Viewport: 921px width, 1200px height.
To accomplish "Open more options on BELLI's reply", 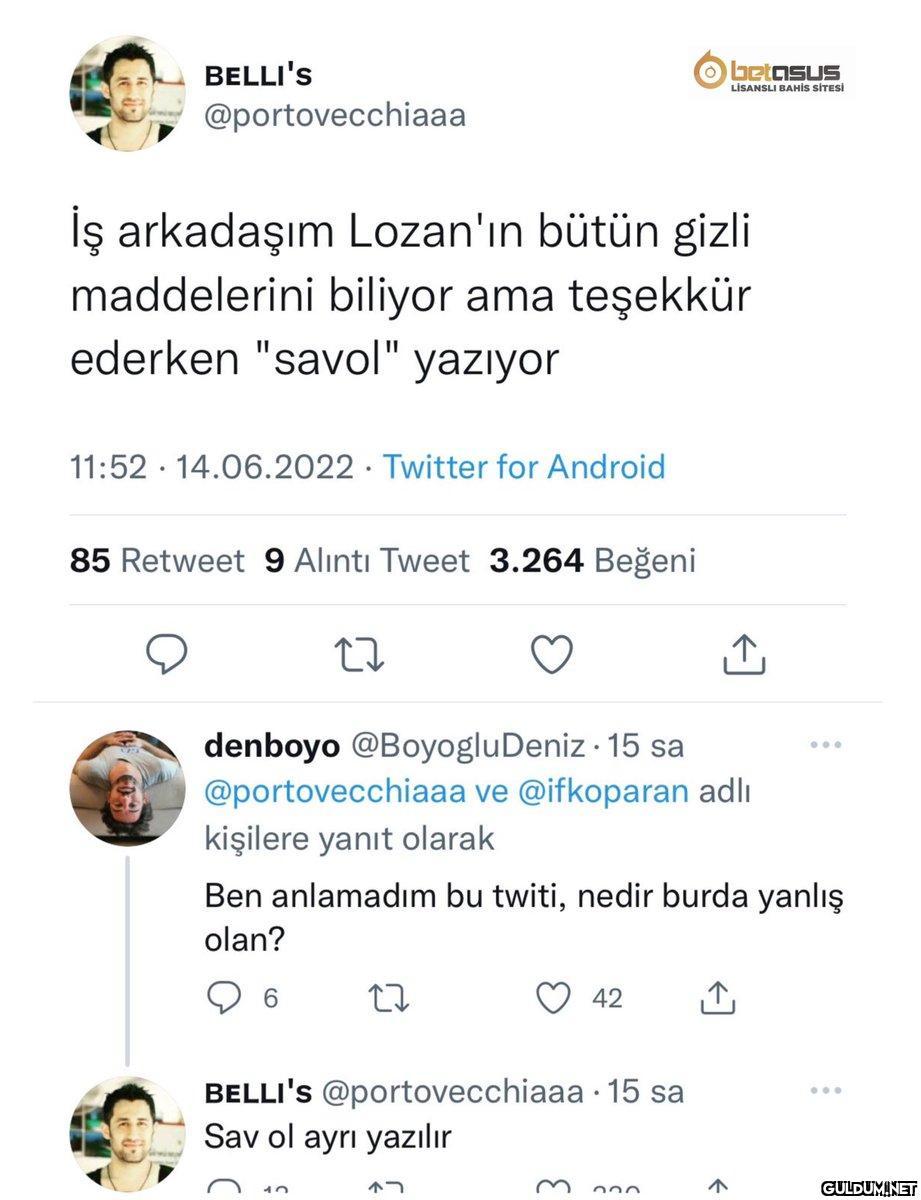I will 826,1090.
